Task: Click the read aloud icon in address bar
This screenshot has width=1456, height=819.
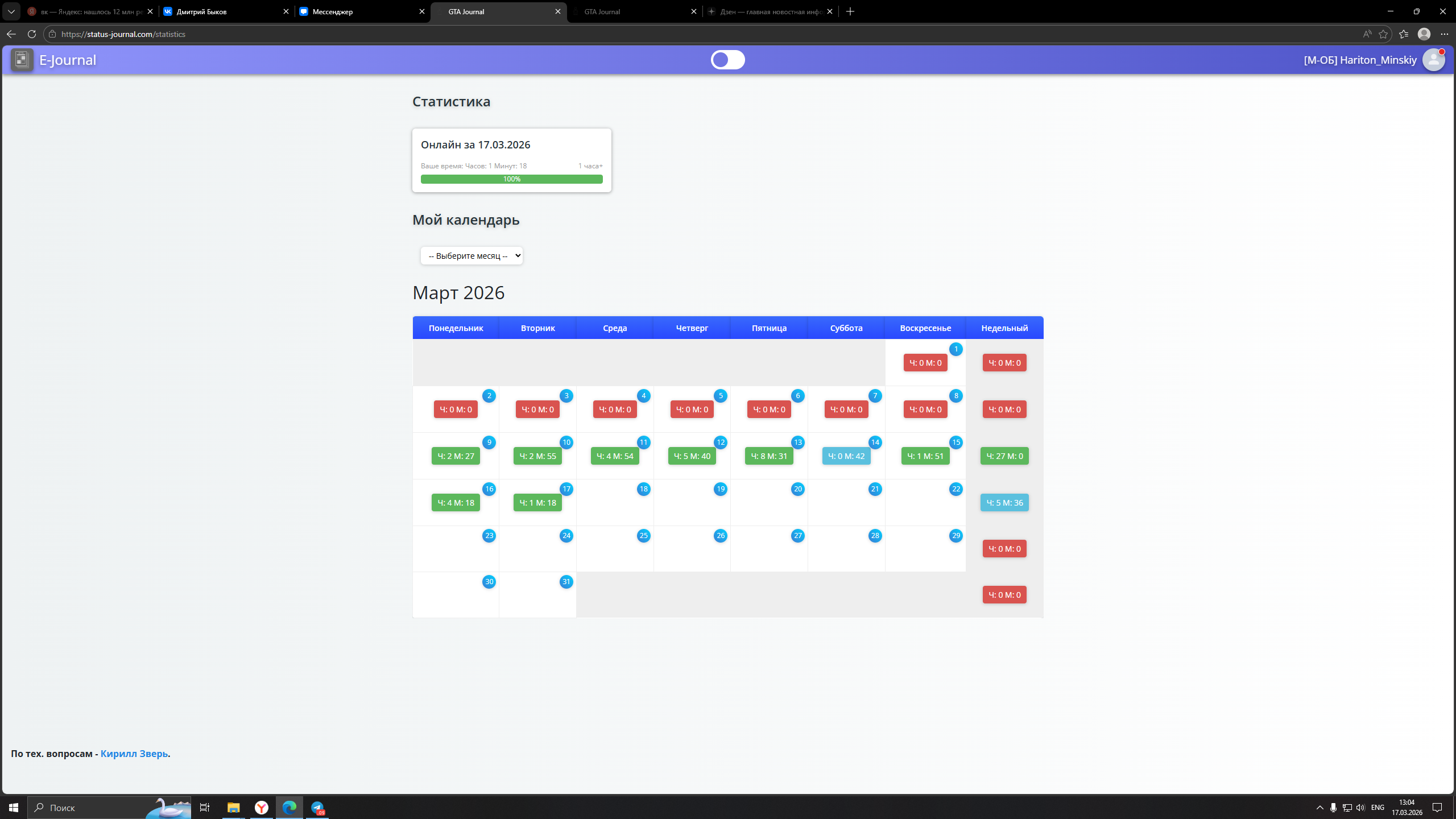Action: tap(1367, 34)
